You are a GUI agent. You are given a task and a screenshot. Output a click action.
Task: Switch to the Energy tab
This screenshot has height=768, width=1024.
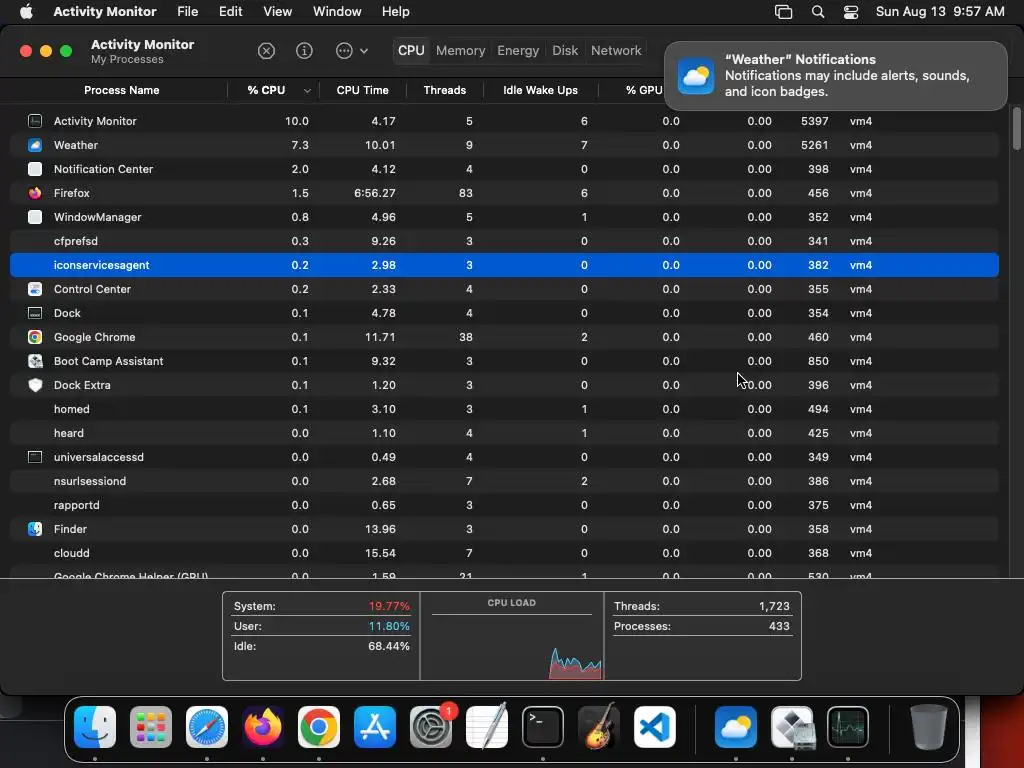click(x=518, y=51)
